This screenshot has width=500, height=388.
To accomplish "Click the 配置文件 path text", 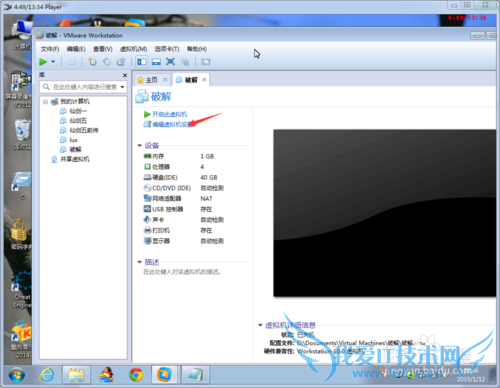I will tap(361, 343).
